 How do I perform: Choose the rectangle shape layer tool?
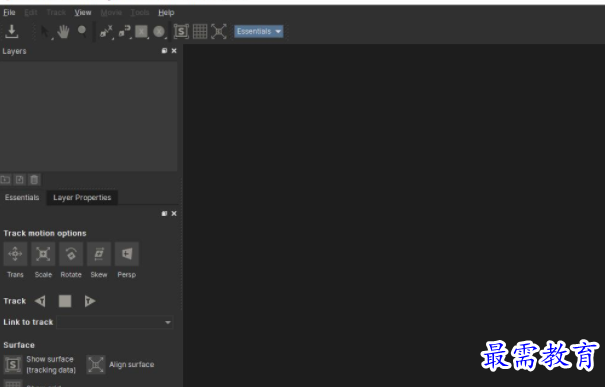coord(142,32)
